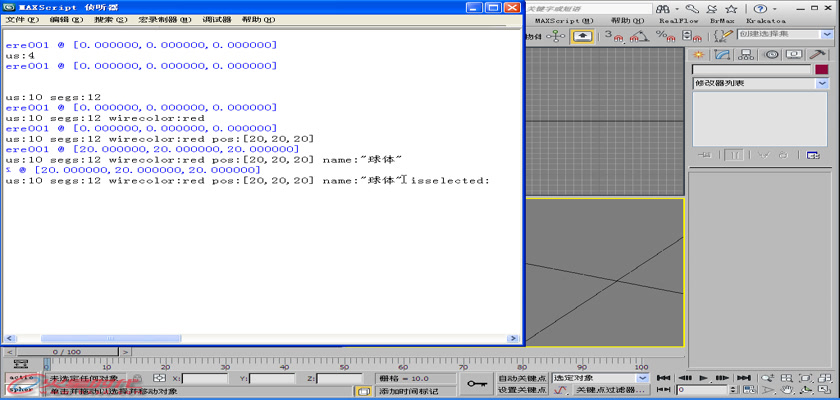Image resolution: width=840 pixels, height=400 pixels.
Task: Click the keyword search input field
Action: (588, 9)
